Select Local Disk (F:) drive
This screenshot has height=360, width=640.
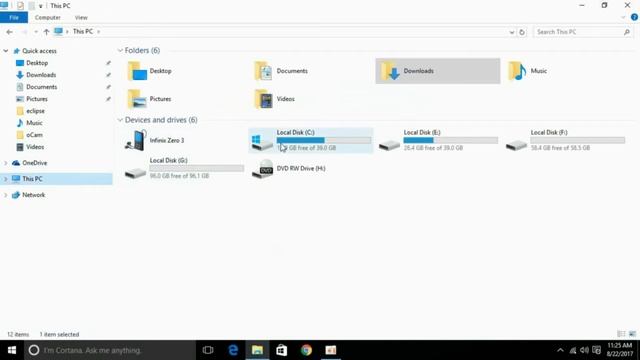565,140
